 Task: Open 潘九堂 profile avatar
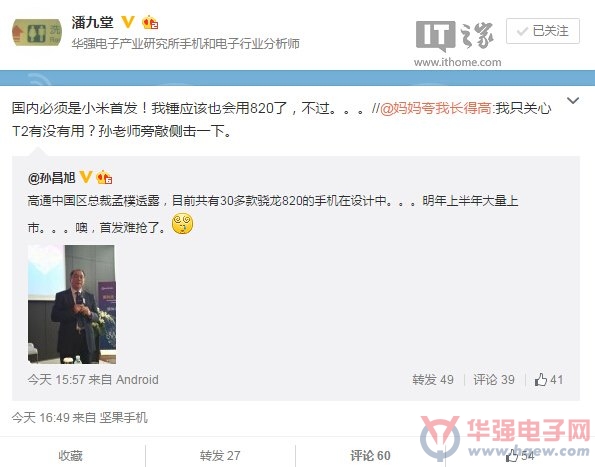(x=37, y=33)
